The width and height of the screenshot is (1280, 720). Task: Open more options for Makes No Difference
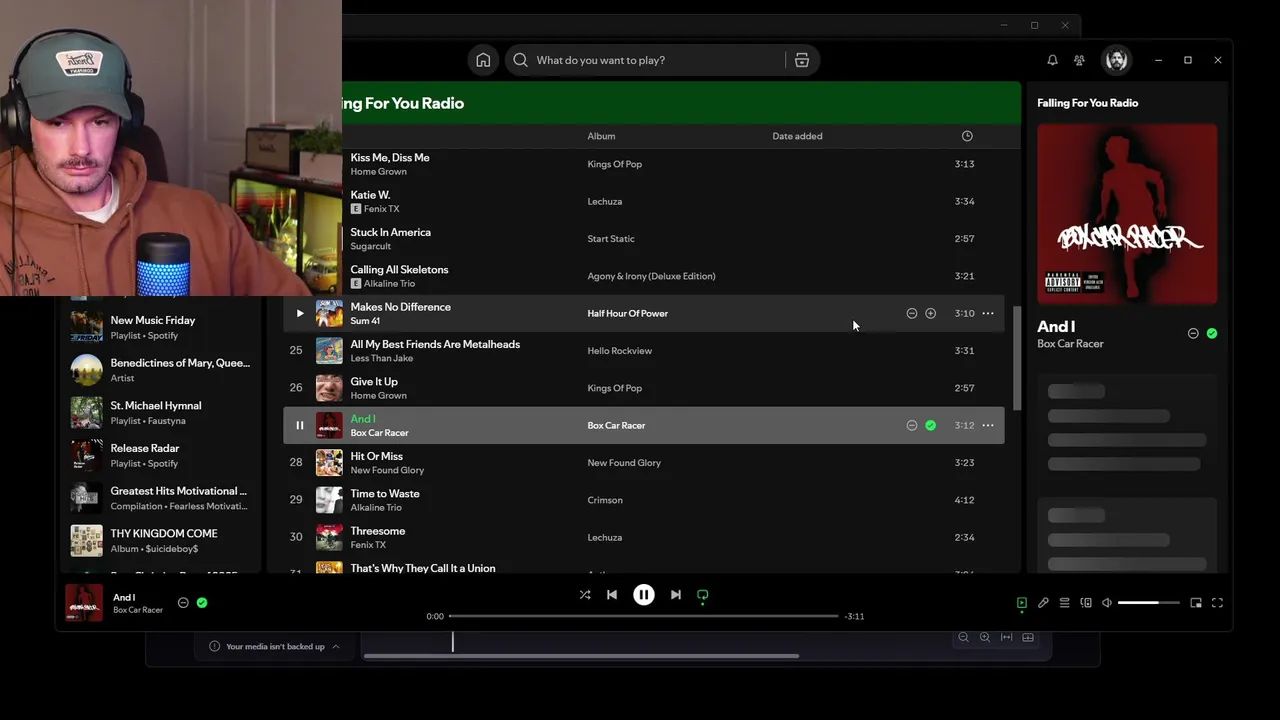coord(987,313)
